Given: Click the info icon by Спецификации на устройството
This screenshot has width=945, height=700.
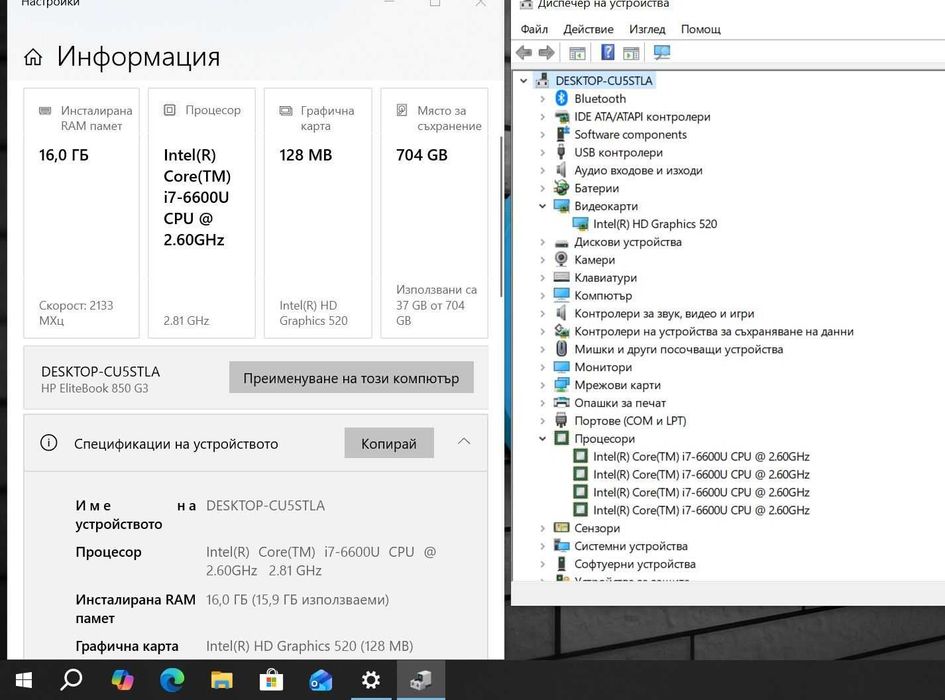Looking at the screenshot, I should click(48, 443).
